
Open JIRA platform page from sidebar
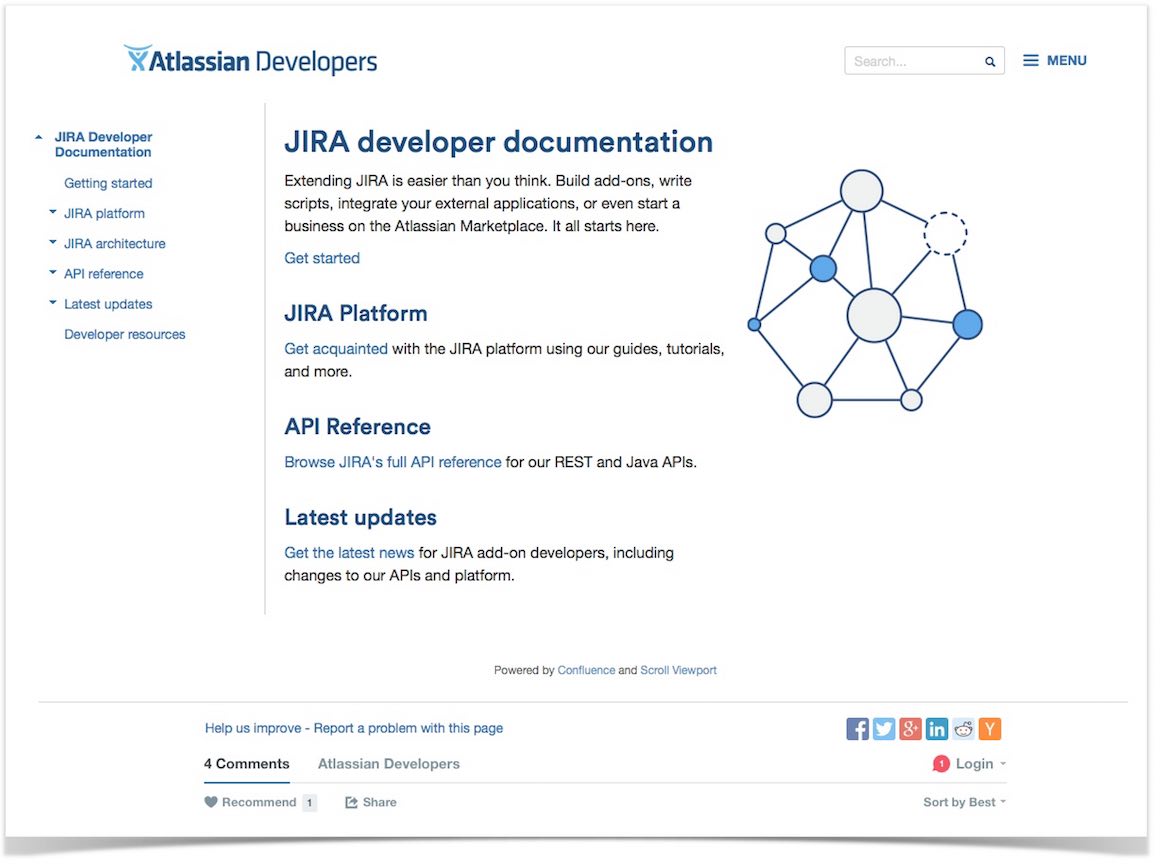pos(104,213)
